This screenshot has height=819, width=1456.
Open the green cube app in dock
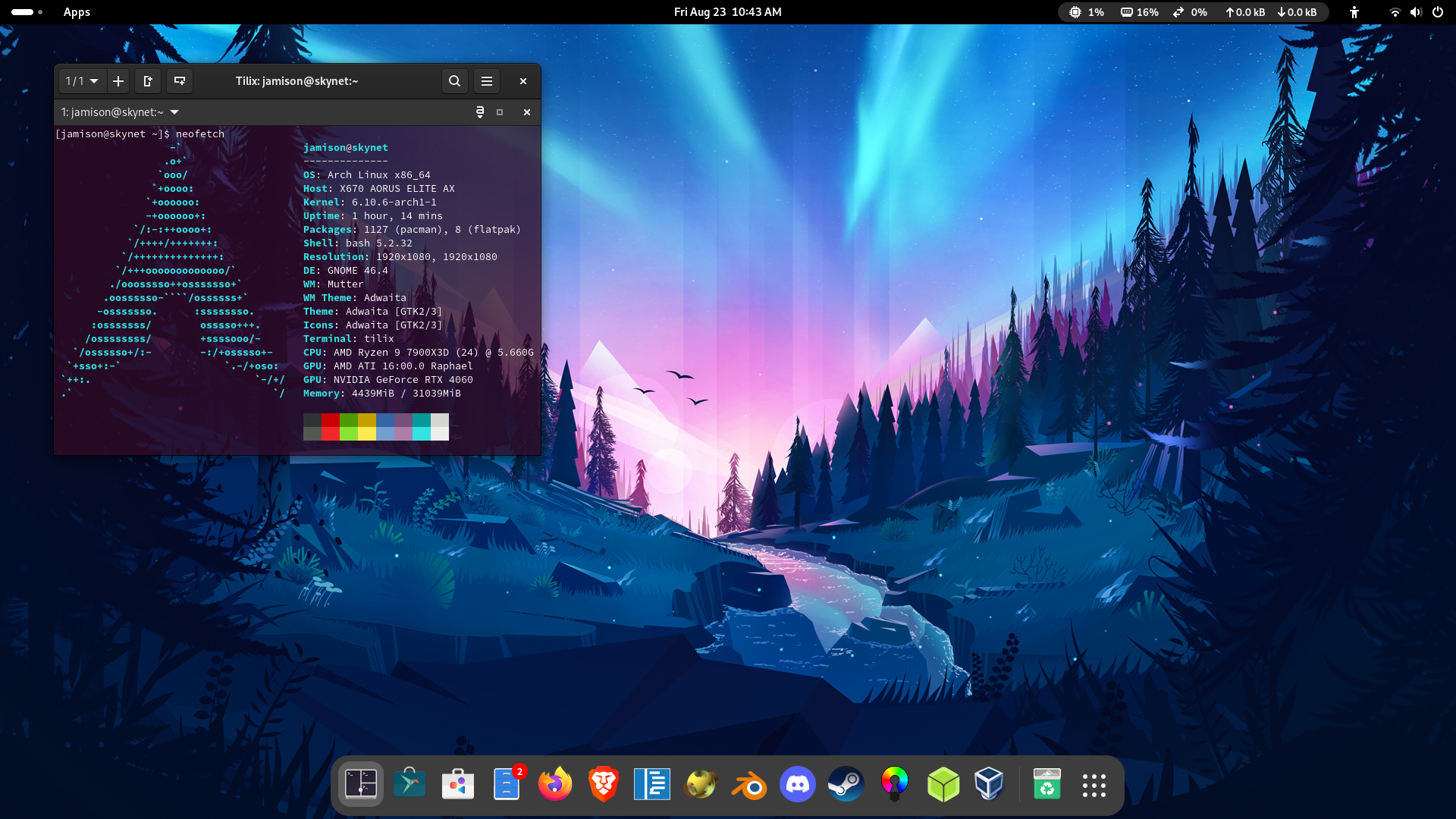[943, 784]
